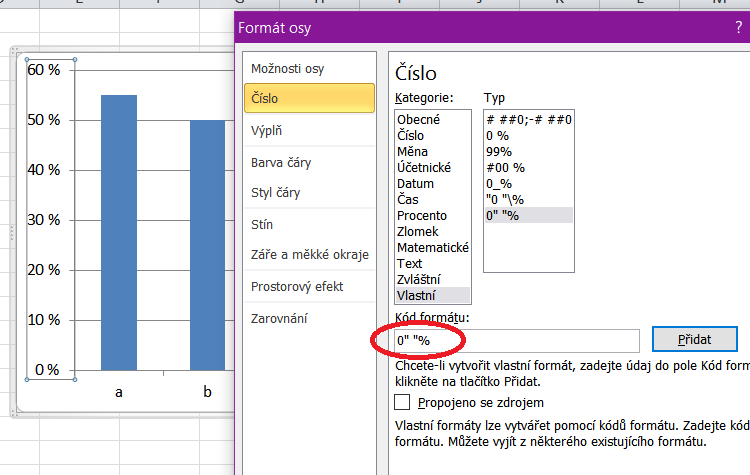Image resolution: width=750 pixels, height=475 pixels.
Task: Click the 30 % axis label
Action: pyautogui.click(x=44, y=220)
